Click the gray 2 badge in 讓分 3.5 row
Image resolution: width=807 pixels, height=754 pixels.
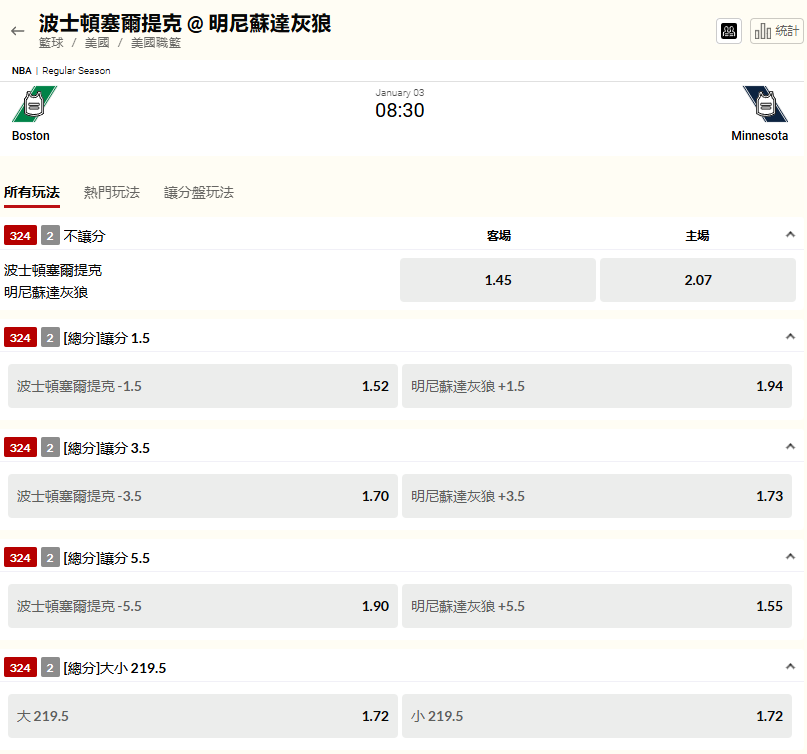pos(50,448)
